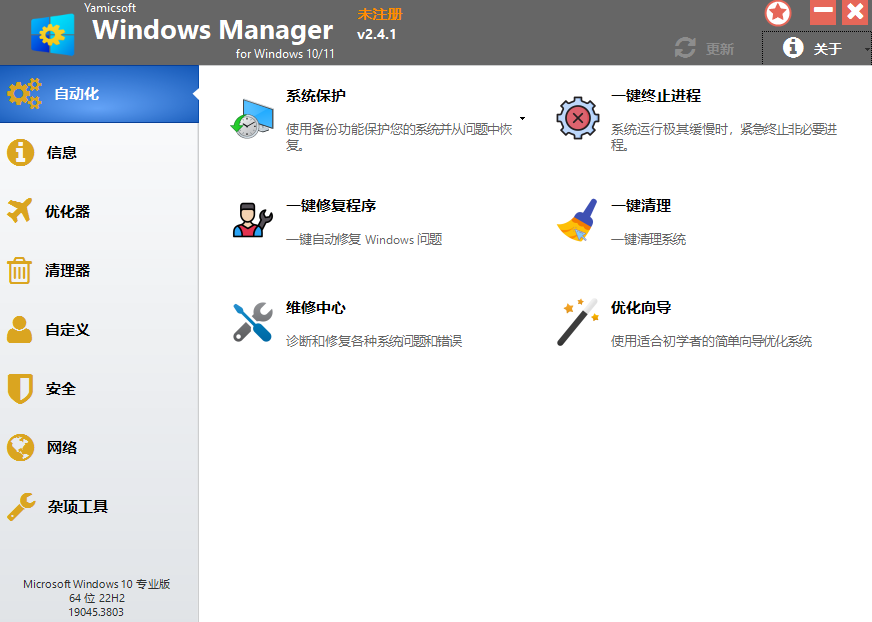Start 优化向导 by its title
Viewport: 872px width, 622px height.
pyautogui.click(x=641, y=308)
